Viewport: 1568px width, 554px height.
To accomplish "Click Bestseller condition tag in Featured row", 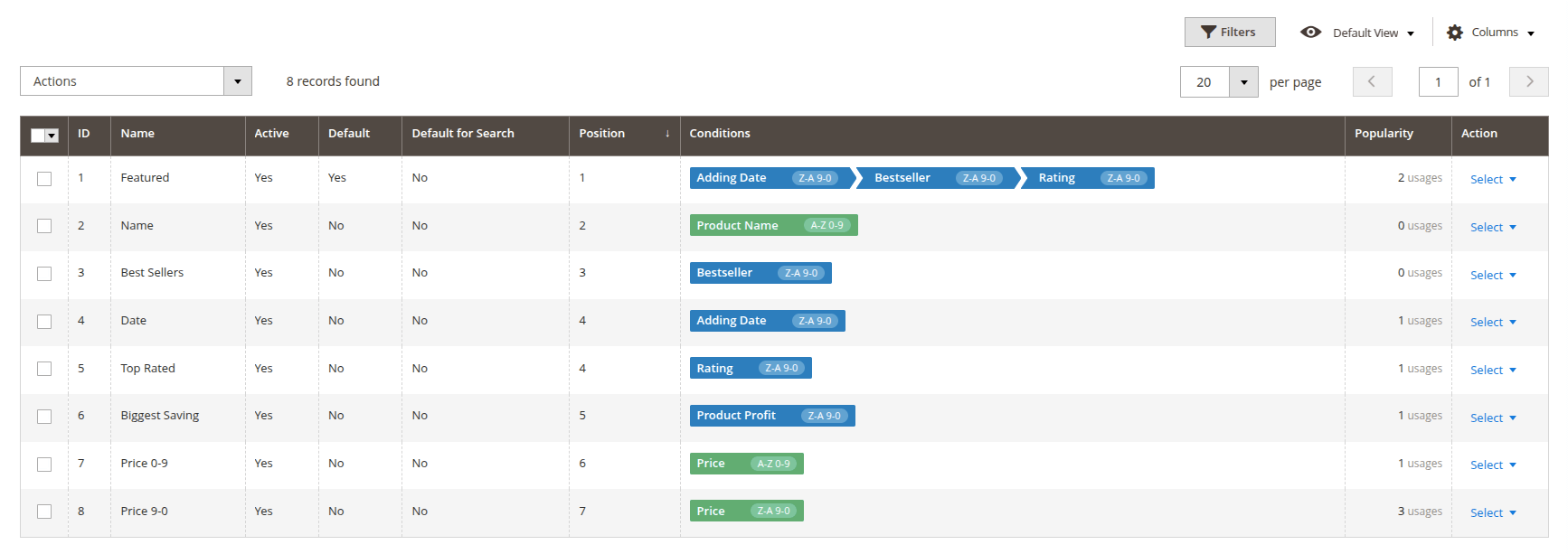I will pyautogui.click(x=937, y=178).
